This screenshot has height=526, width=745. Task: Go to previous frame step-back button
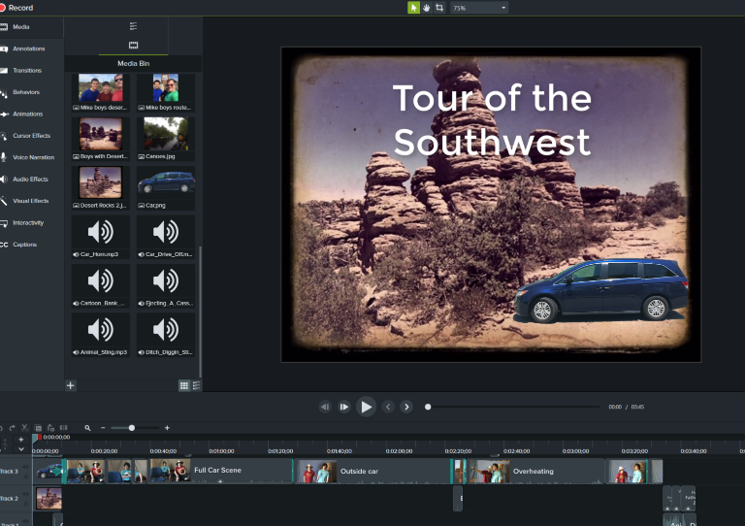click(325, 407)
